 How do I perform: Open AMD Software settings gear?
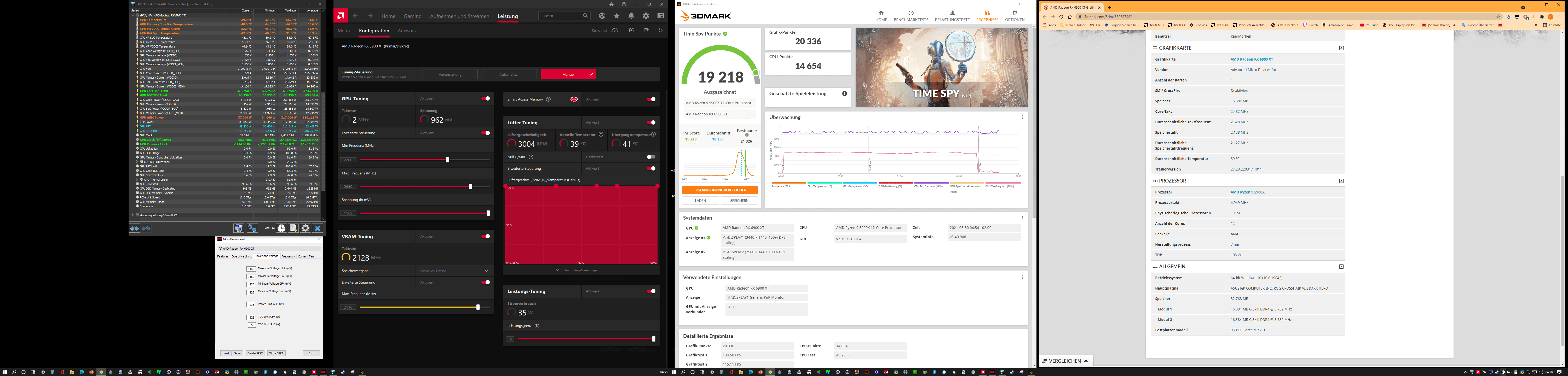point(646,16)
